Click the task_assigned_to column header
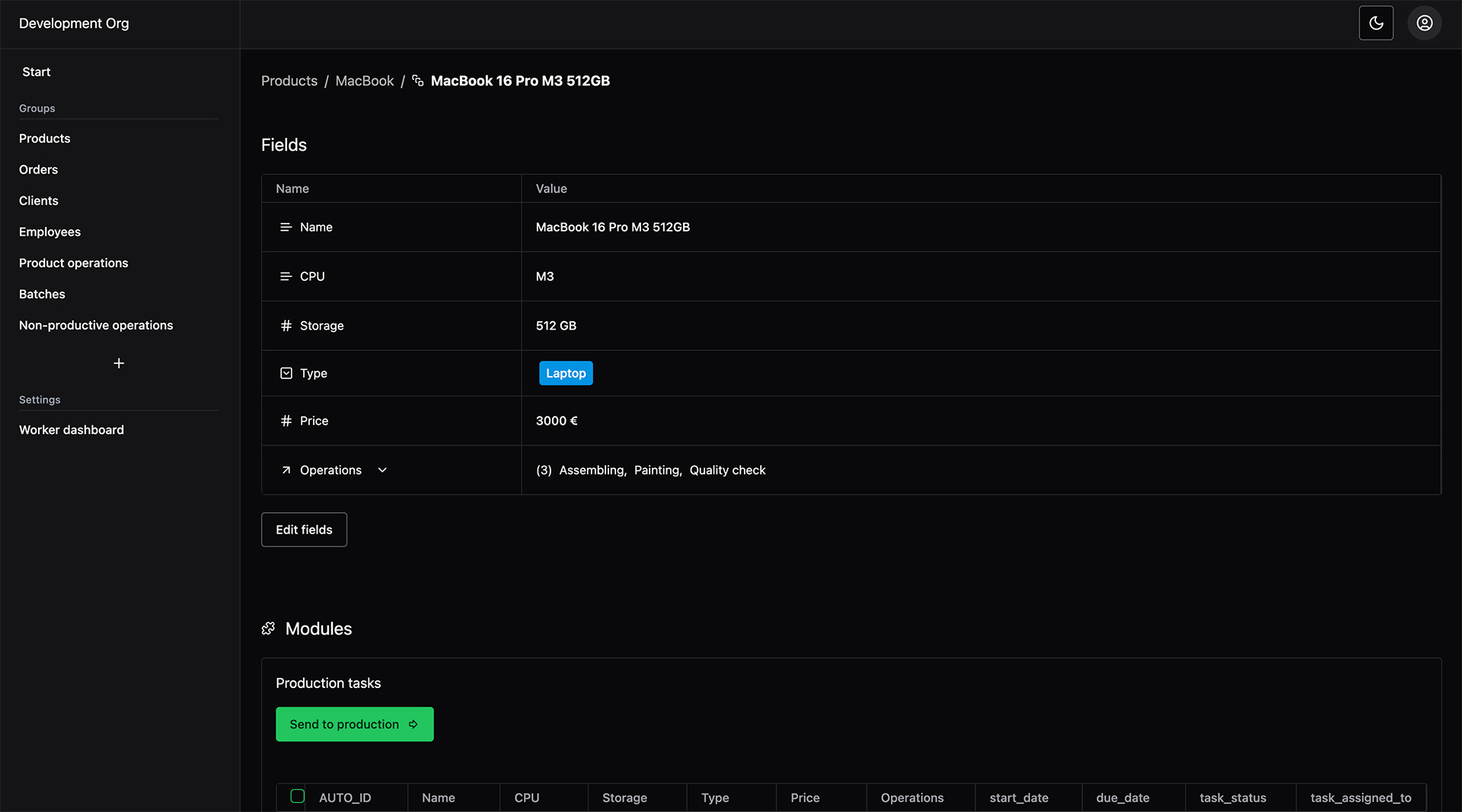This screenshot has width=1462, height=812. [x=1361, y=798]
